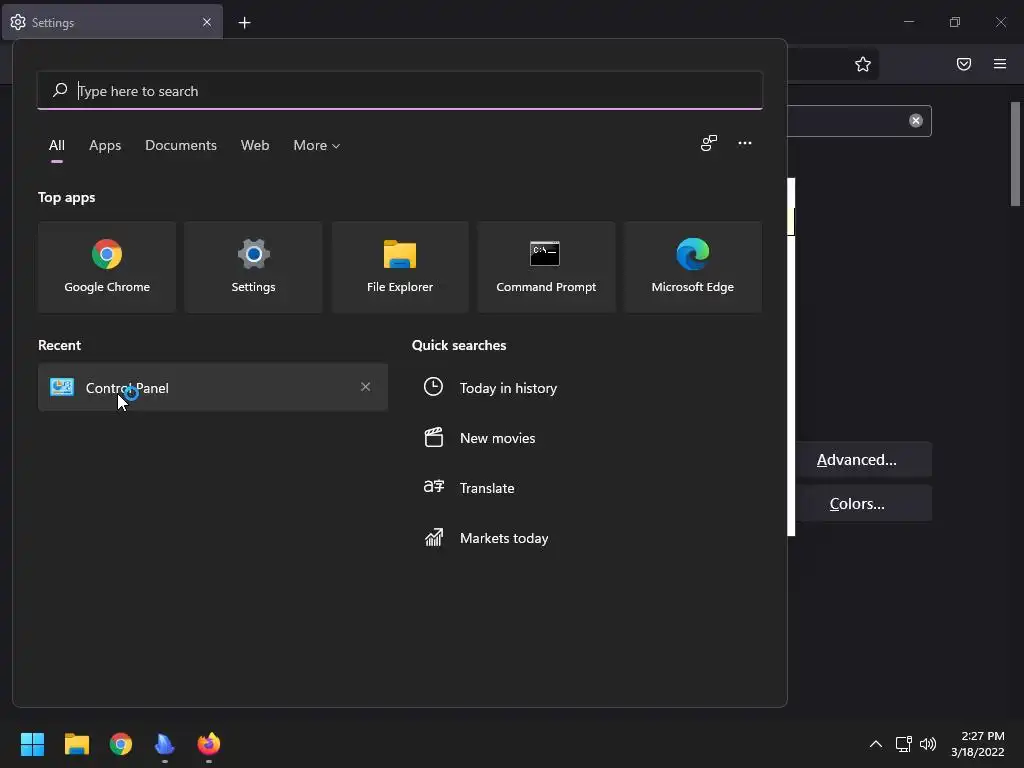Open a new Firefox tab
The height and width of the screenshot is (768, 1024).
tap(244, 23)
